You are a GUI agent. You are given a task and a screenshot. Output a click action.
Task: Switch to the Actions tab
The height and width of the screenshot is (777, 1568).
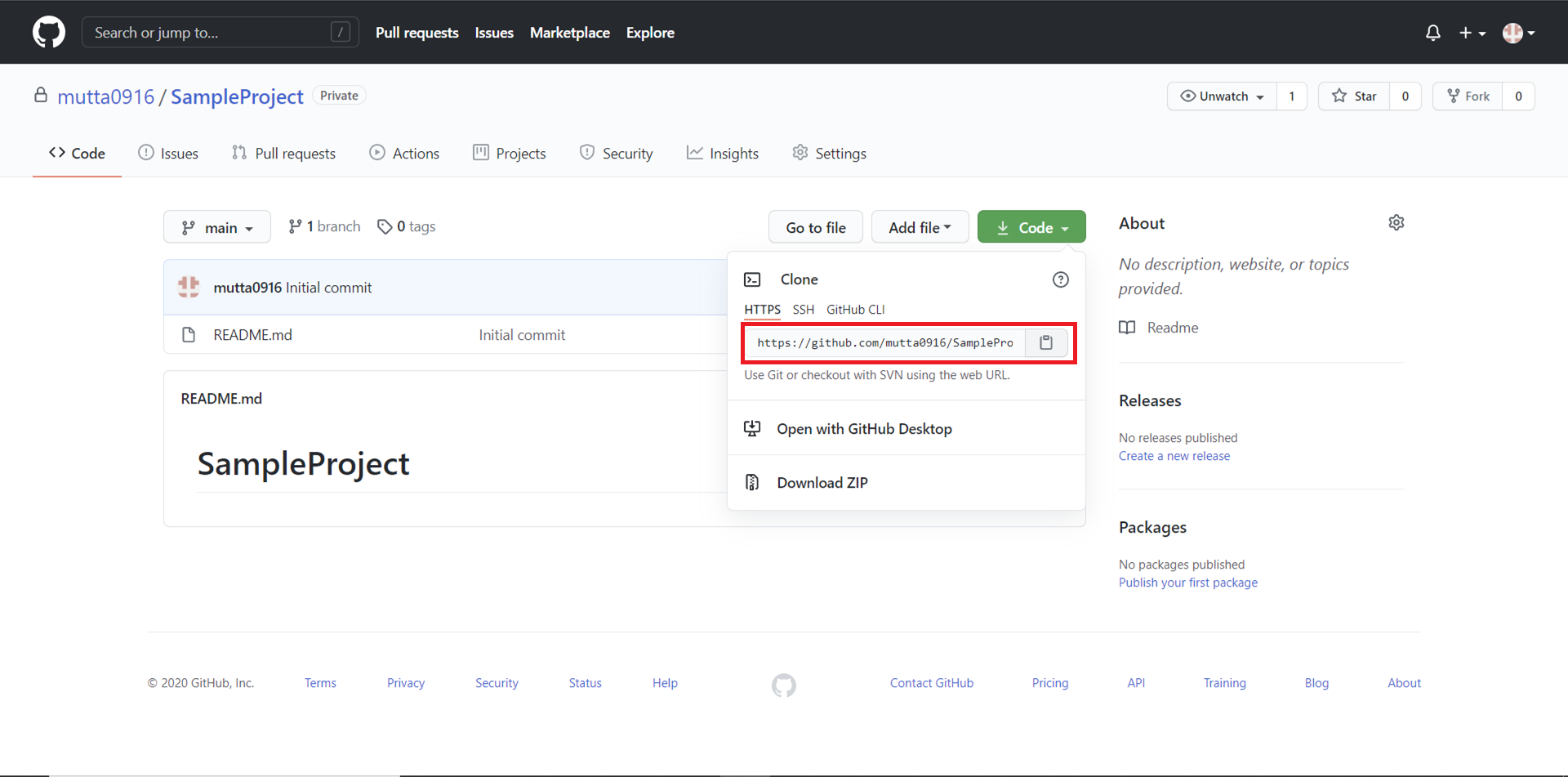404,153
